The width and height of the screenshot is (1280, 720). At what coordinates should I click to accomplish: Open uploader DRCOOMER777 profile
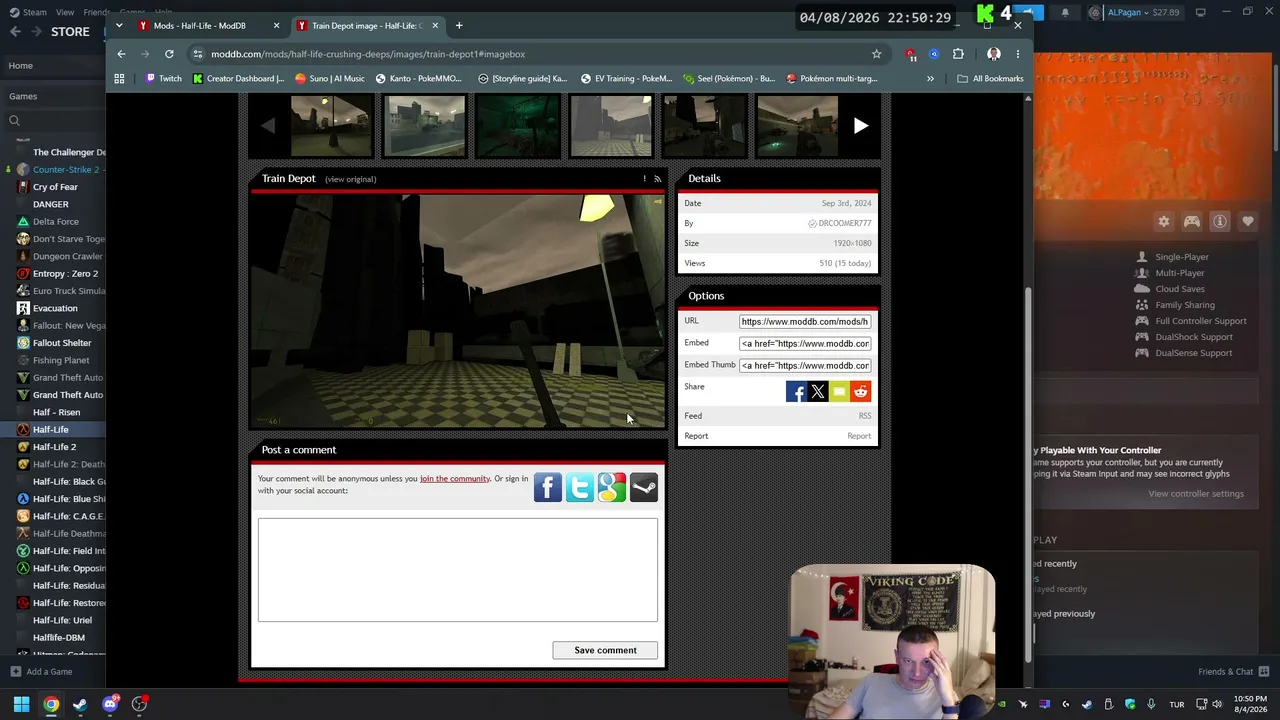click(x=845, y=223)
